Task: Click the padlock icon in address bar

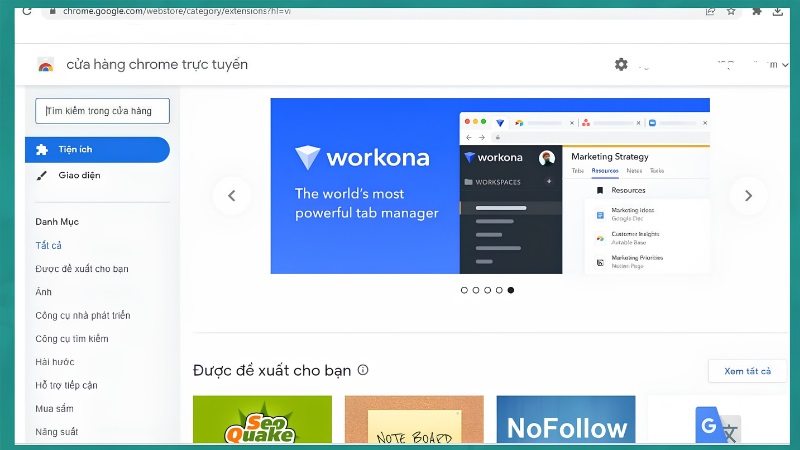Action: pos(53,11)
